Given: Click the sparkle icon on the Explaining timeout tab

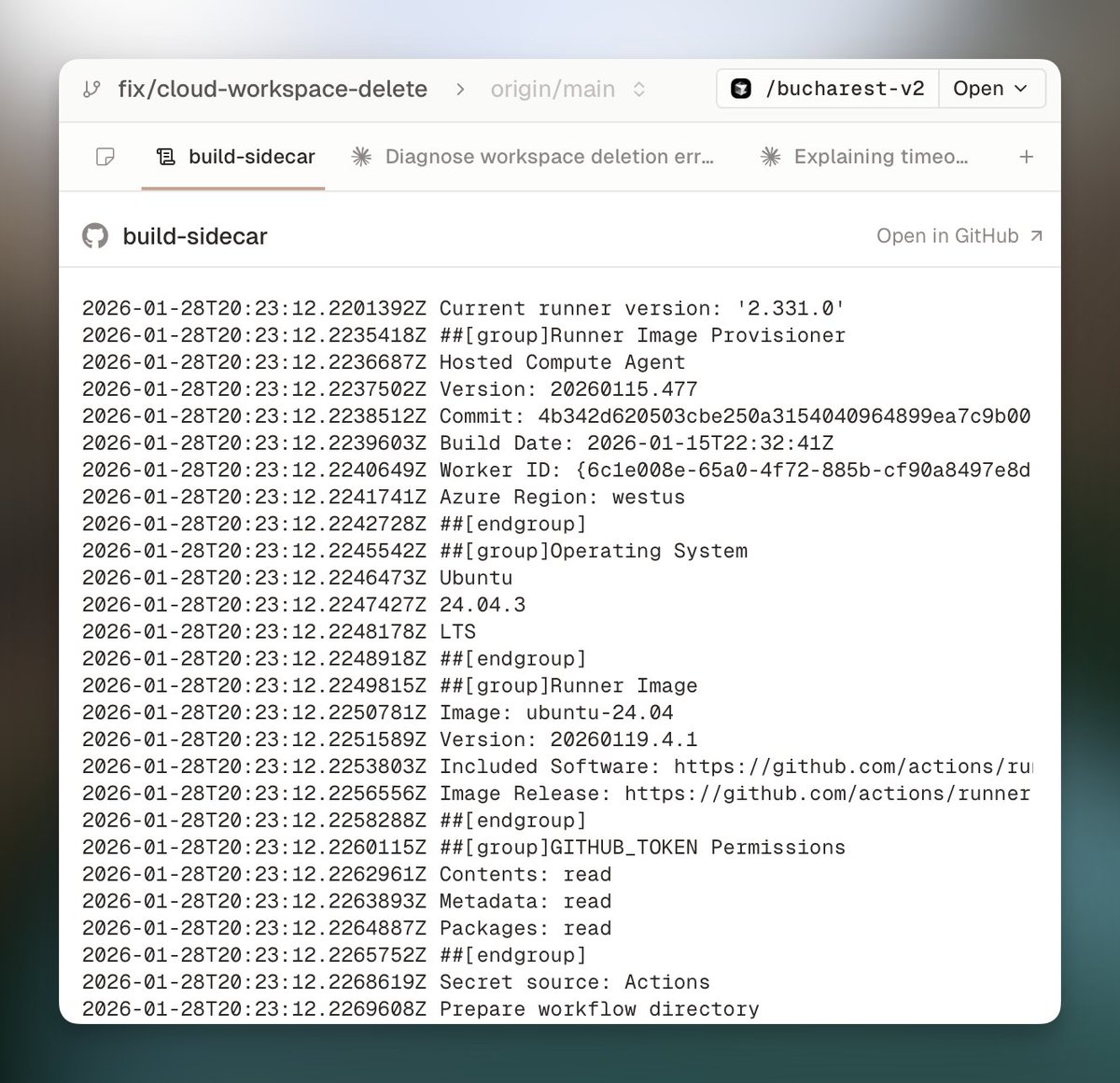Looking at the screenshot, I should (770, 157).
